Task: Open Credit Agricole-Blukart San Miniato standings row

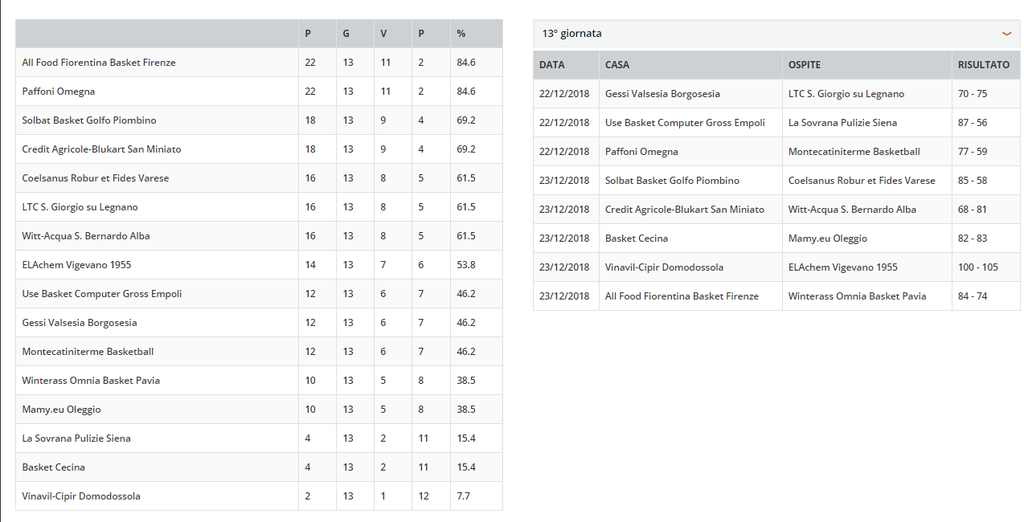Action: tap(259, 149)
